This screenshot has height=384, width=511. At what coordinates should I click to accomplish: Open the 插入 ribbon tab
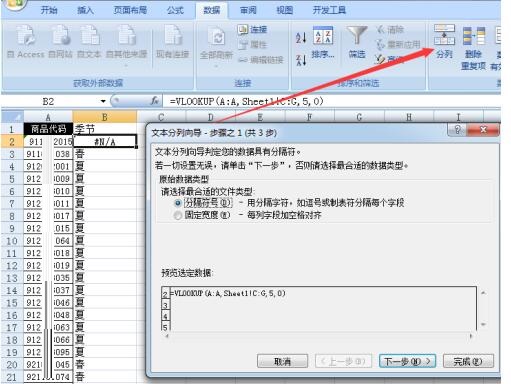click(x=85, y=10)
